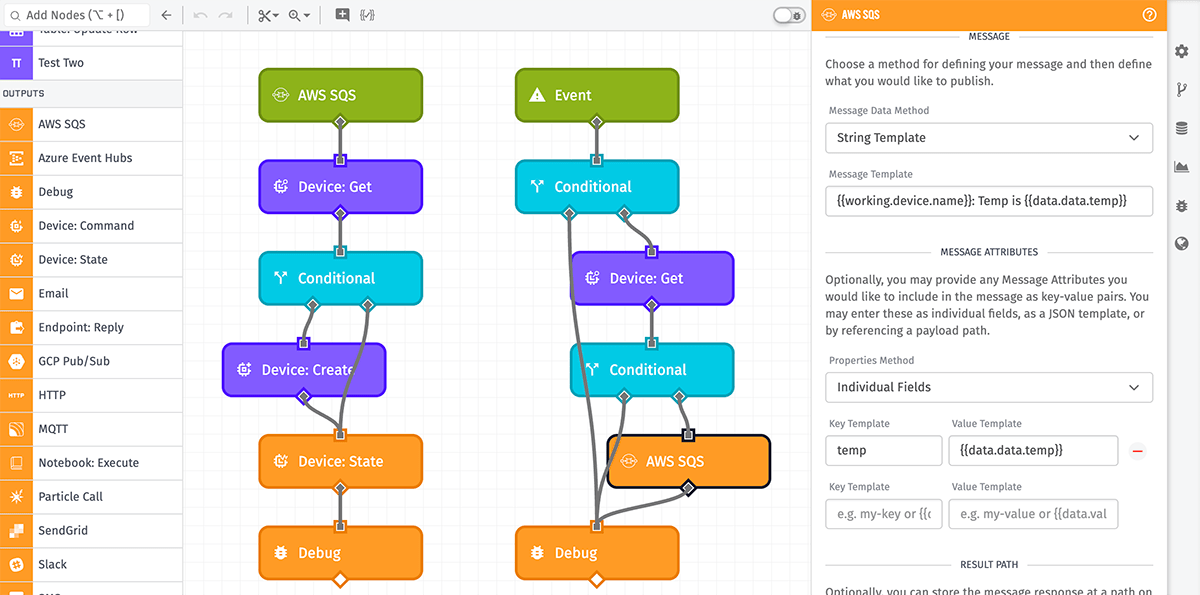Click the add node plus toolbar icon
This screenshot has height=595, width=1200.
point(342,15)
